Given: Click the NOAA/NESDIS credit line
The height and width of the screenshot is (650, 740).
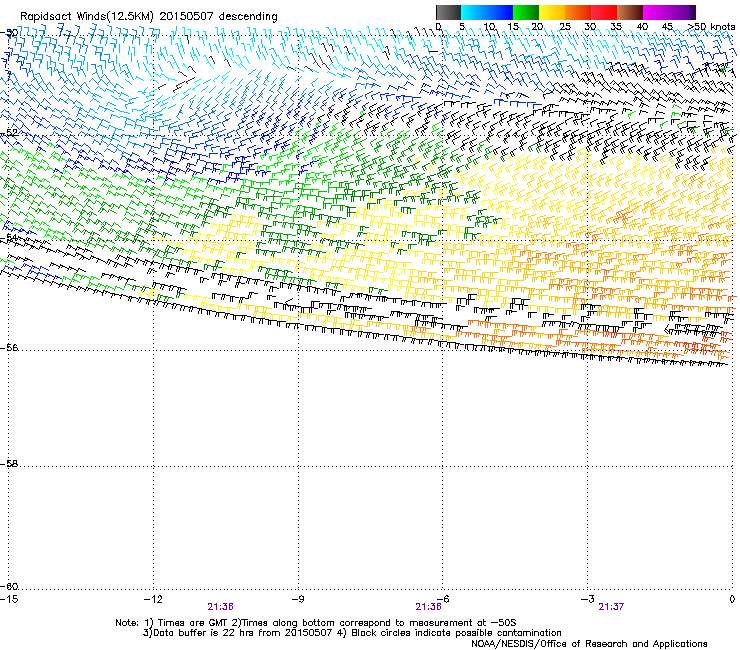Looking at the screenshot, I should pyautogui.click(x=589, y=644).
